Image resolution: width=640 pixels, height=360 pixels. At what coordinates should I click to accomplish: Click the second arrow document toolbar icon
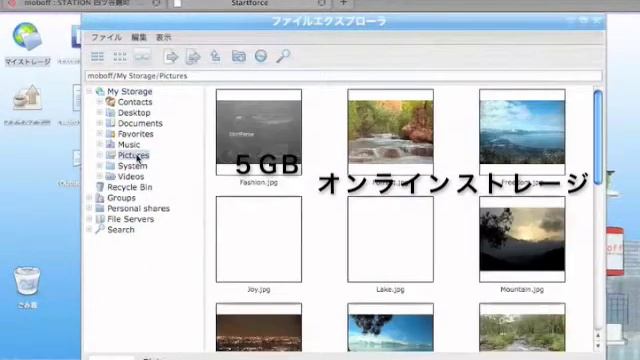pos(193,56)
